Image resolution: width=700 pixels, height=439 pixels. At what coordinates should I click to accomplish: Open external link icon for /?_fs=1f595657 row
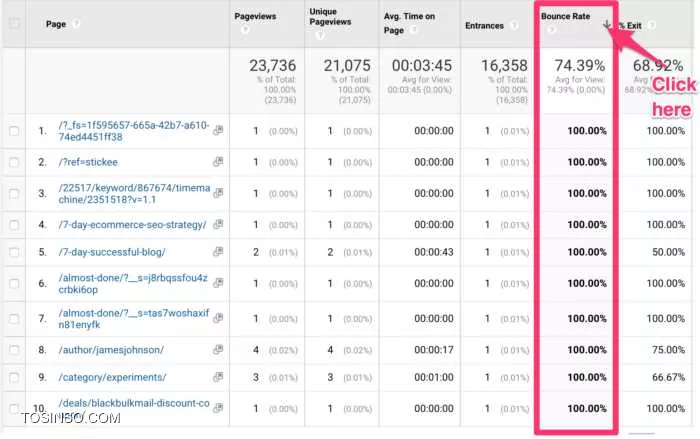(218, 130)
